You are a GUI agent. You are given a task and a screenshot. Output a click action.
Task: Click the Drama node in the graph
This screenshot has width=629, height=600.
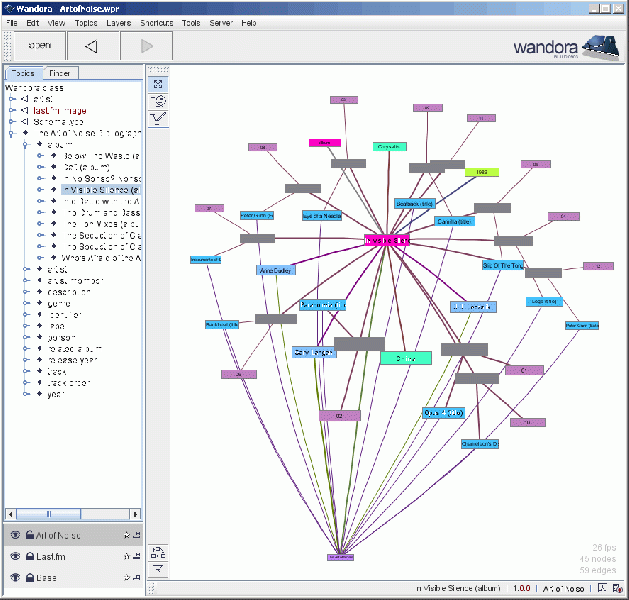coord(405,358)
